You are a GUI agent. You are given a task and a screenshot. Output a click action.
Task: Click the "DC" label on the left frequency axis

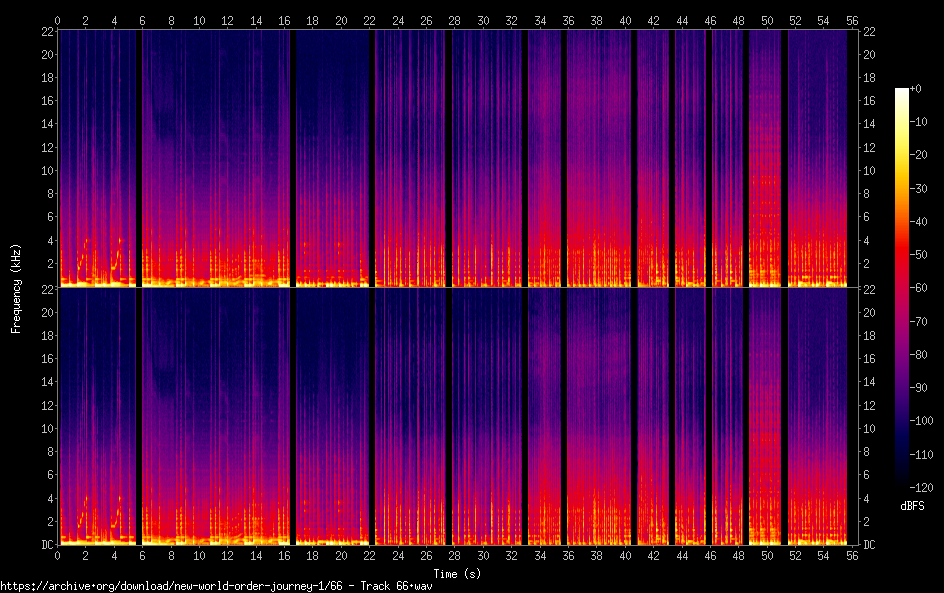click(x=46, y=545)
